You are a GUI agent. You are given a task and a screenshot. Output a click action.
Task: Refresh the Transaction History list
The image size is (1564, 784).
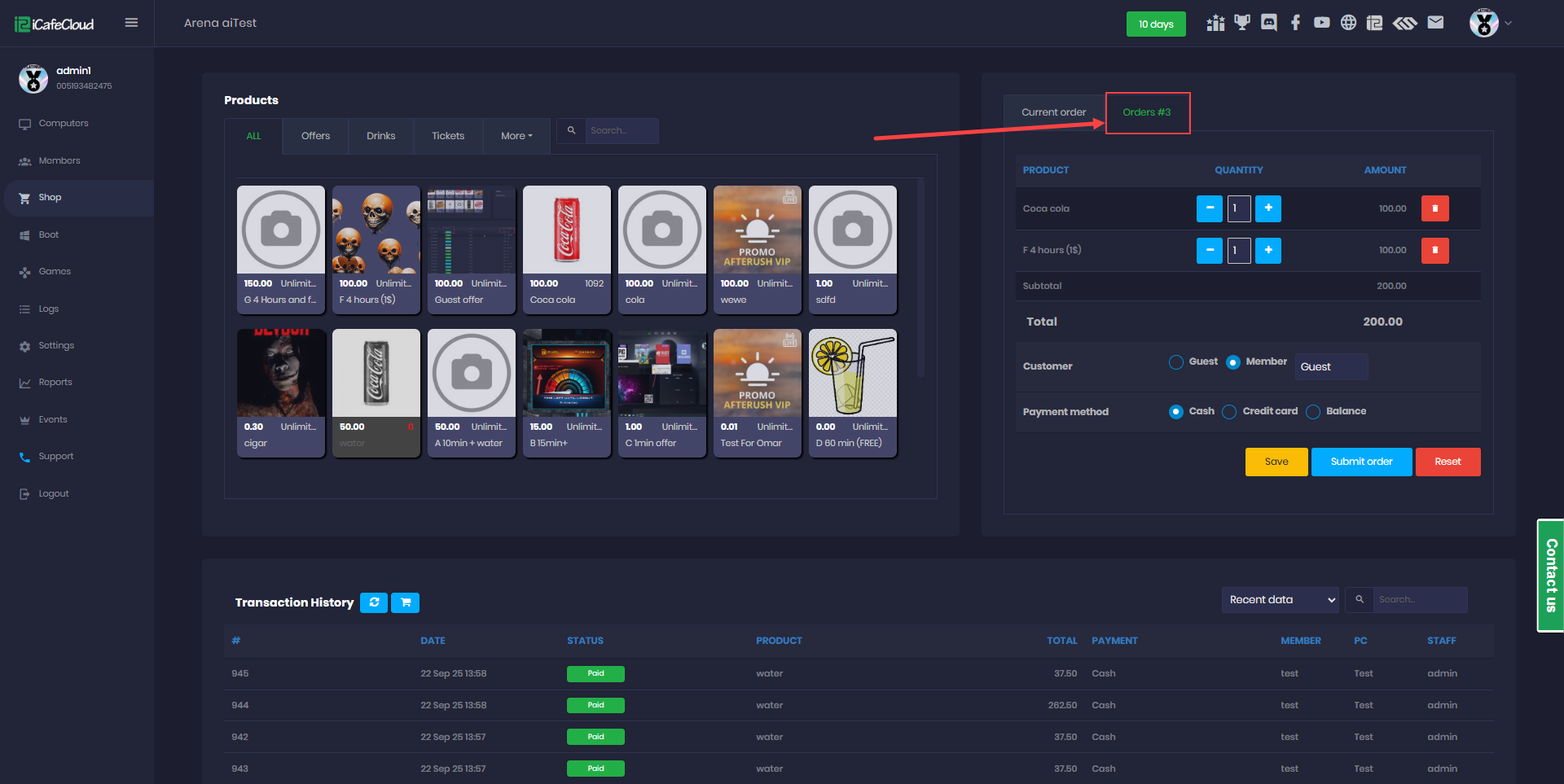(x=374, y=602)
